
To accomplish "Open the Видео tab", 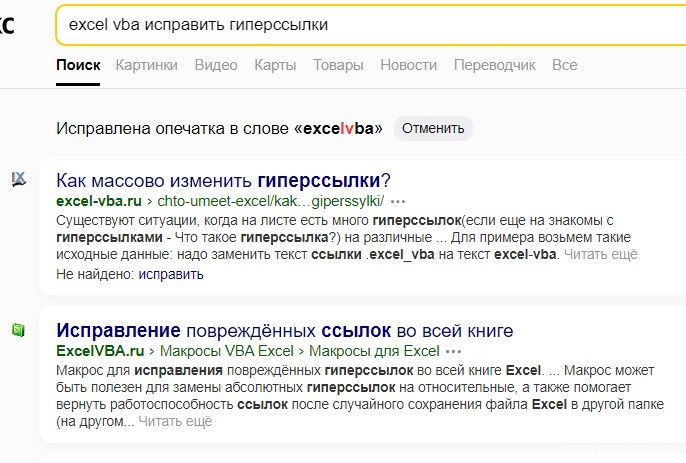I will pyautogui.click(x=216, y=65).
